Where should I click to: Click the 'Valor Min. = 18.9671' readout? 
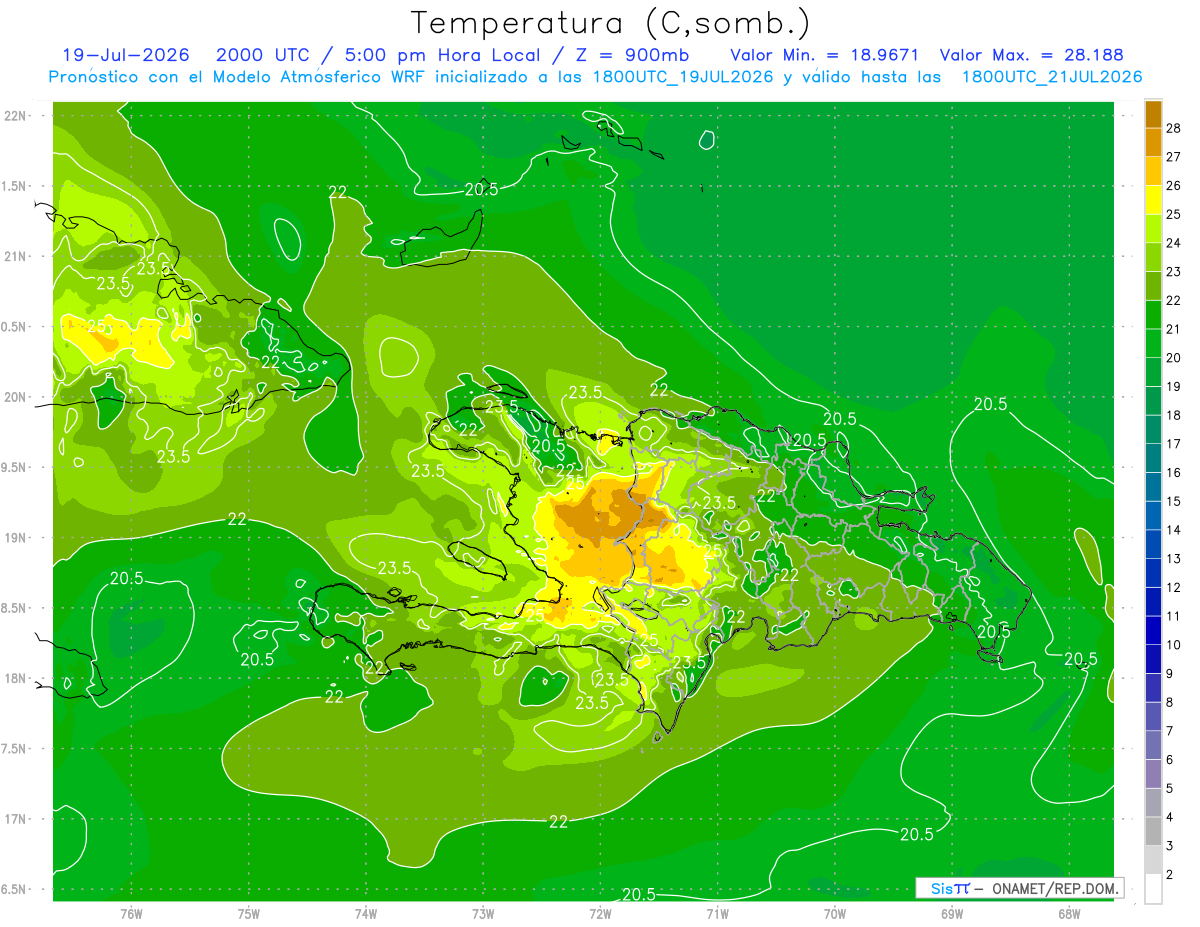(824, 55)
